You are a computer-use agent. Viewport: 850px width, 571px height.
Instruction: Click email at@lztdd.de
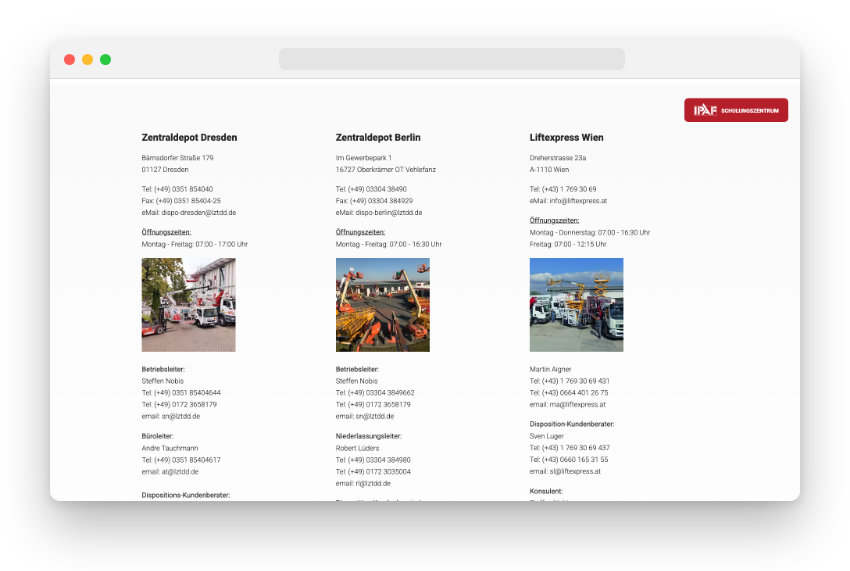180,472
